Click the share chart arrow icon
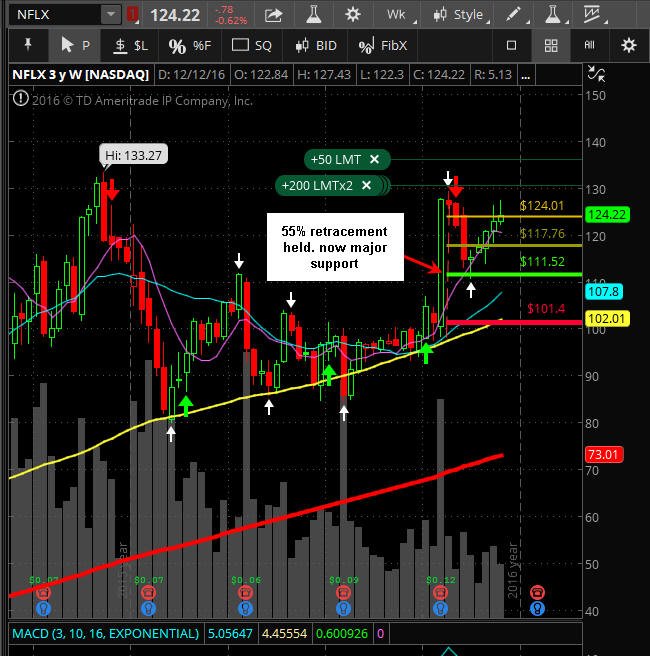Viewport: 650px width, 656px height. 274,15
